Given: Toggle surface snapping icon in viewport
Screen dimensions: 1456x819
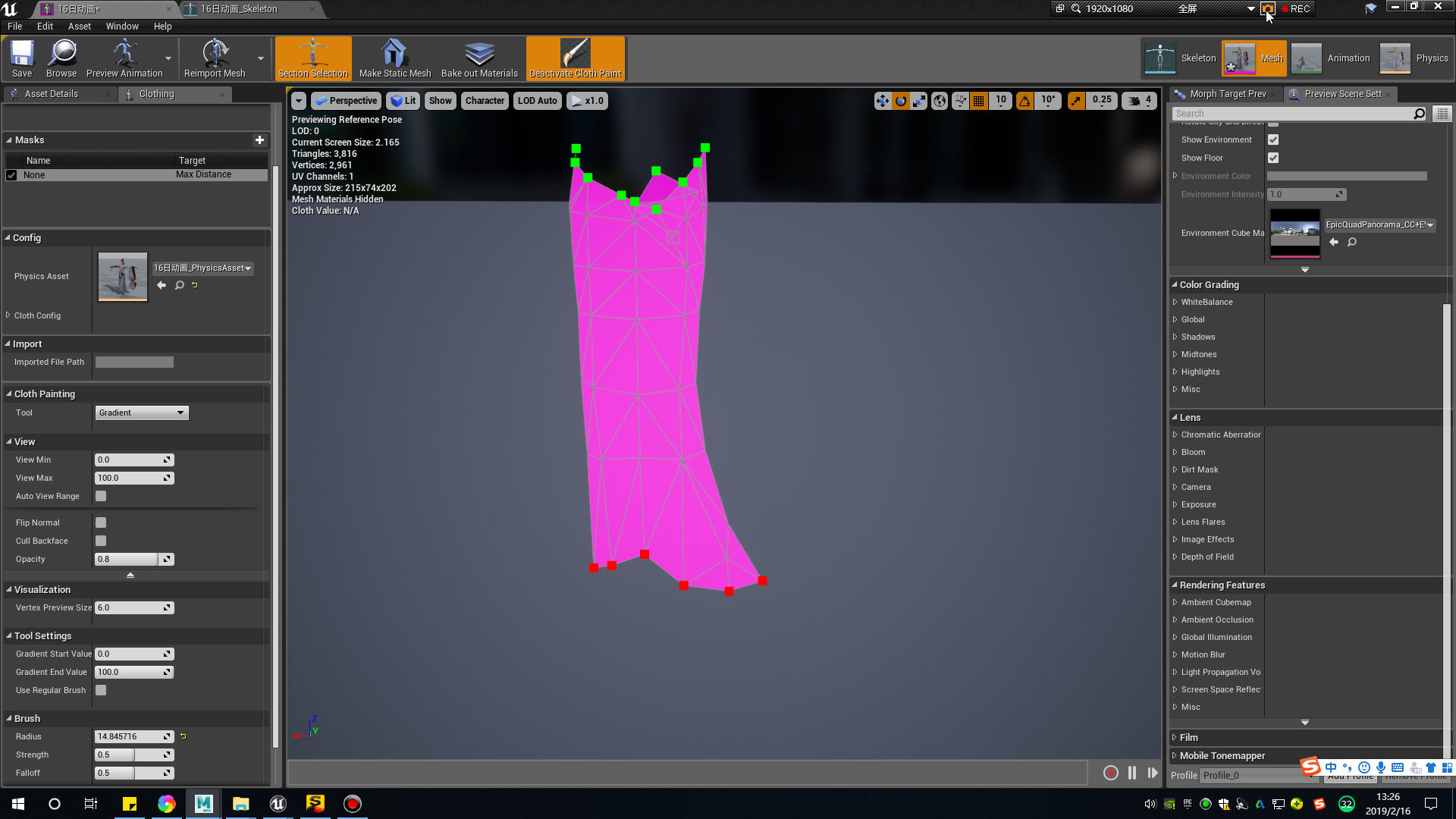Looking at the screenshot, I should click(x=960, y=101).
